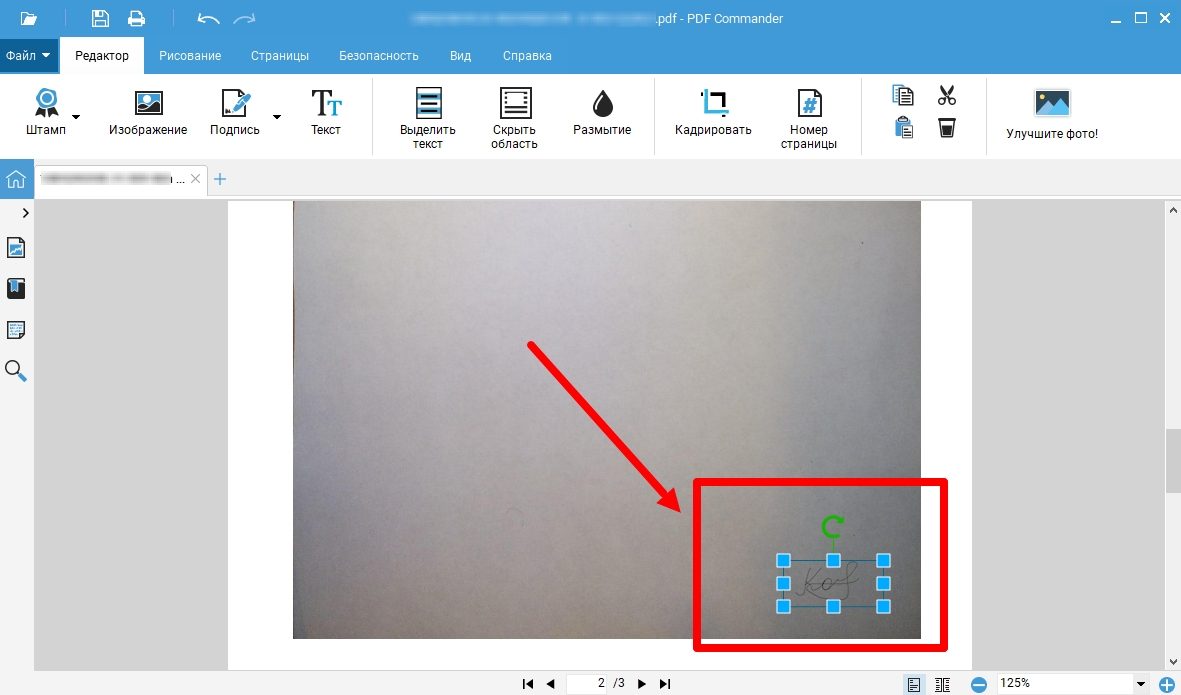Activate the Blur (Размытие) tool
Viewport: 1181px width, 695px height.
pos(602,104)
